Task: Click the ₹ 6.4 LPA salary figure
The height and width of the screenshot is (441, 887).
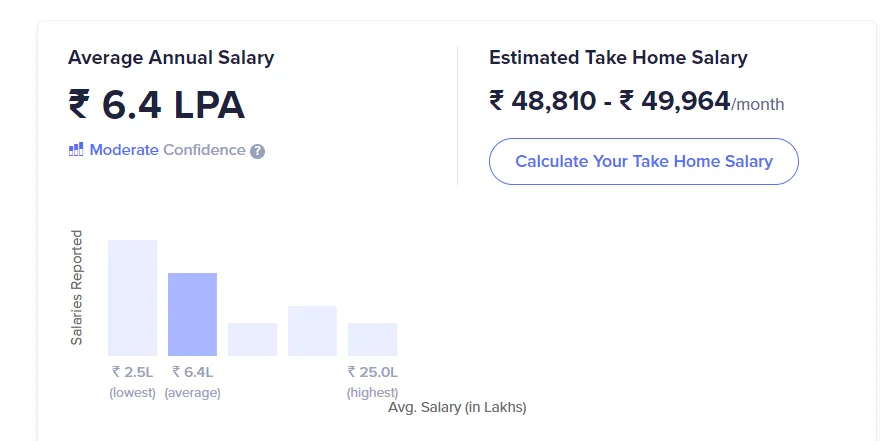Action: click(156, 105)
